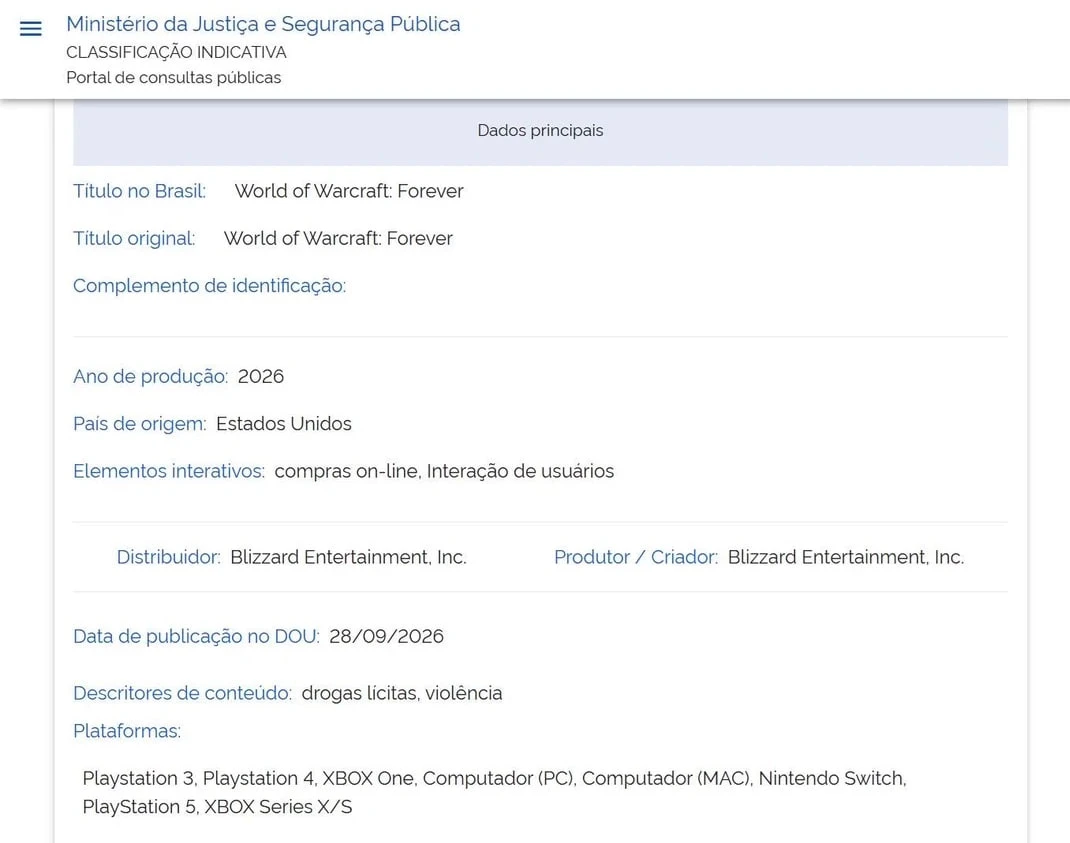This screenshot has height=843, width=1070.
Task: Click the Dados principais section header
Action: click(540, 130)
